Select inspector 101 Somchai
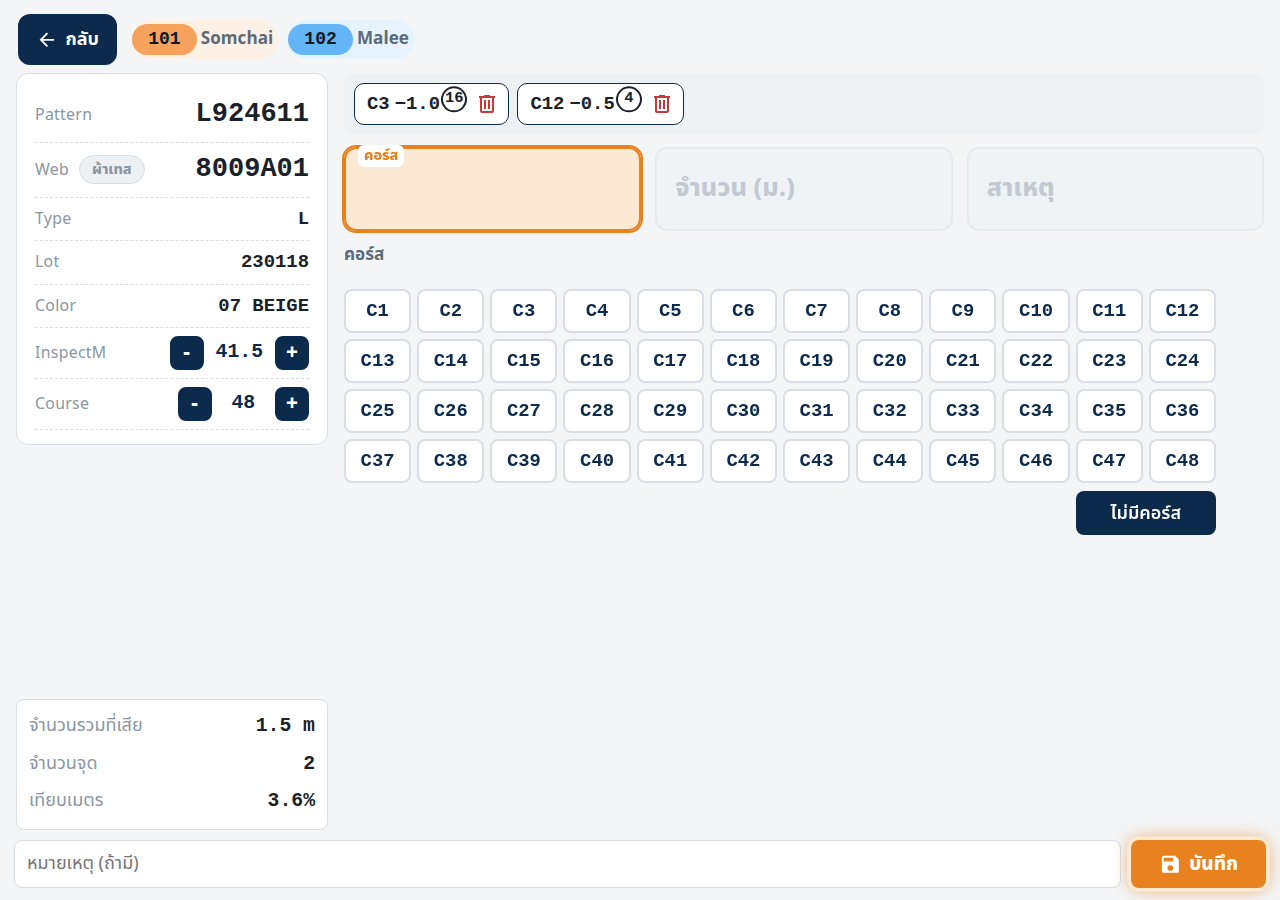 pos(207,39)
